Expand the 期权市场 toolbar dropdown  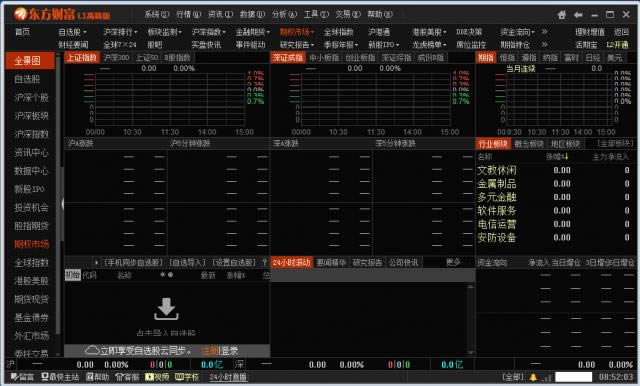click(x=297, y=32)
